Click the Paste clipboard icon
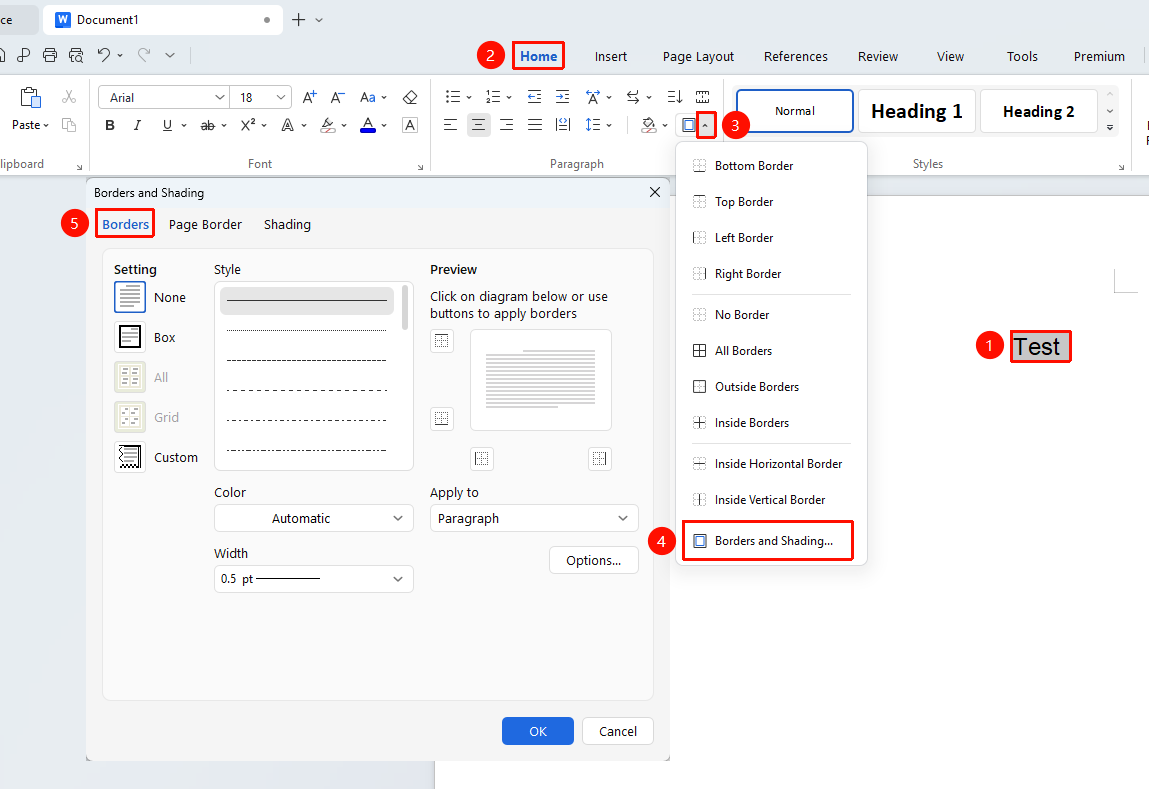Viewport: 1149px width, 789px height. [30, 98]
